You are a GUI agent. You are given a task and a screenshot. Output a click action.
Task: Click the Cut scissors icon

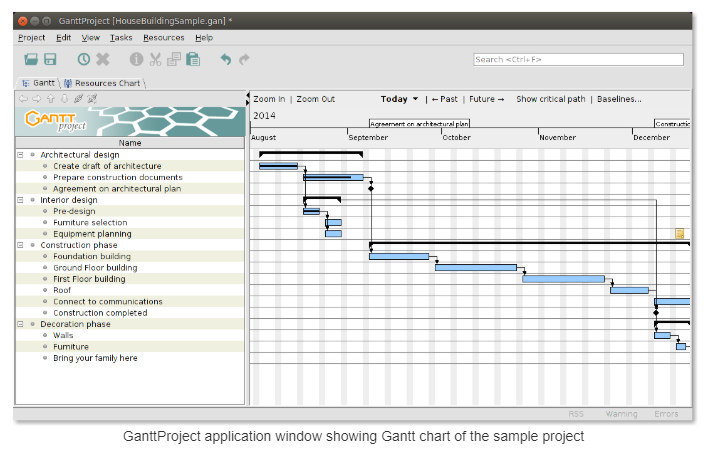click(156, 60)
